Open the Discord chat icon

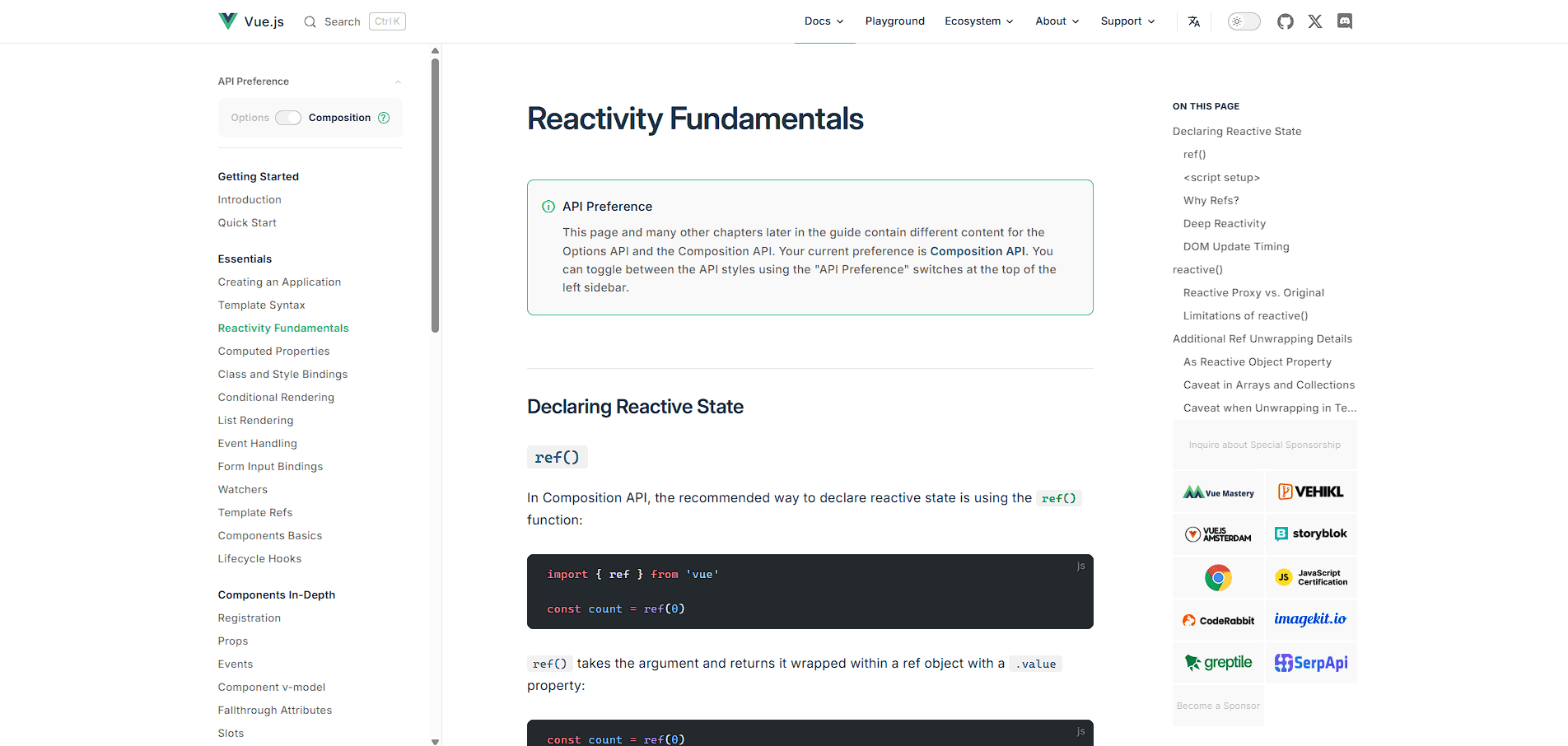(1345, 21)
